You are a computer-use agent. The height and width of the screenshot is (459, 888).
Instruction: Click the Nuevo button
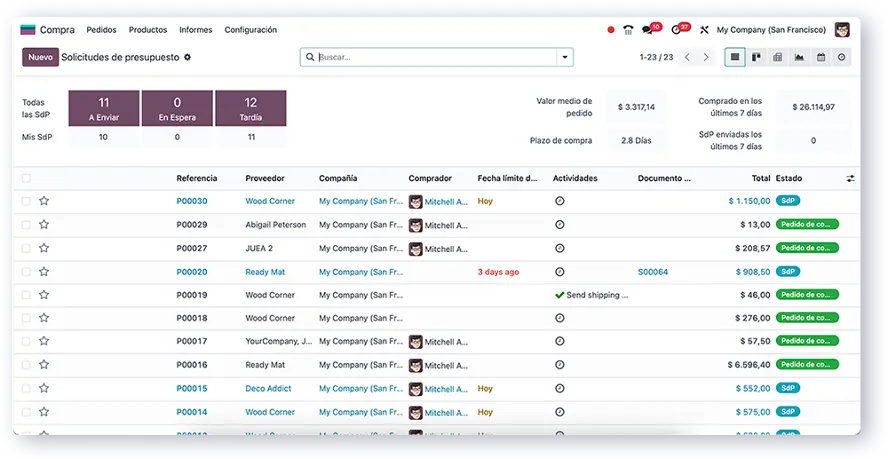point(40,57)
